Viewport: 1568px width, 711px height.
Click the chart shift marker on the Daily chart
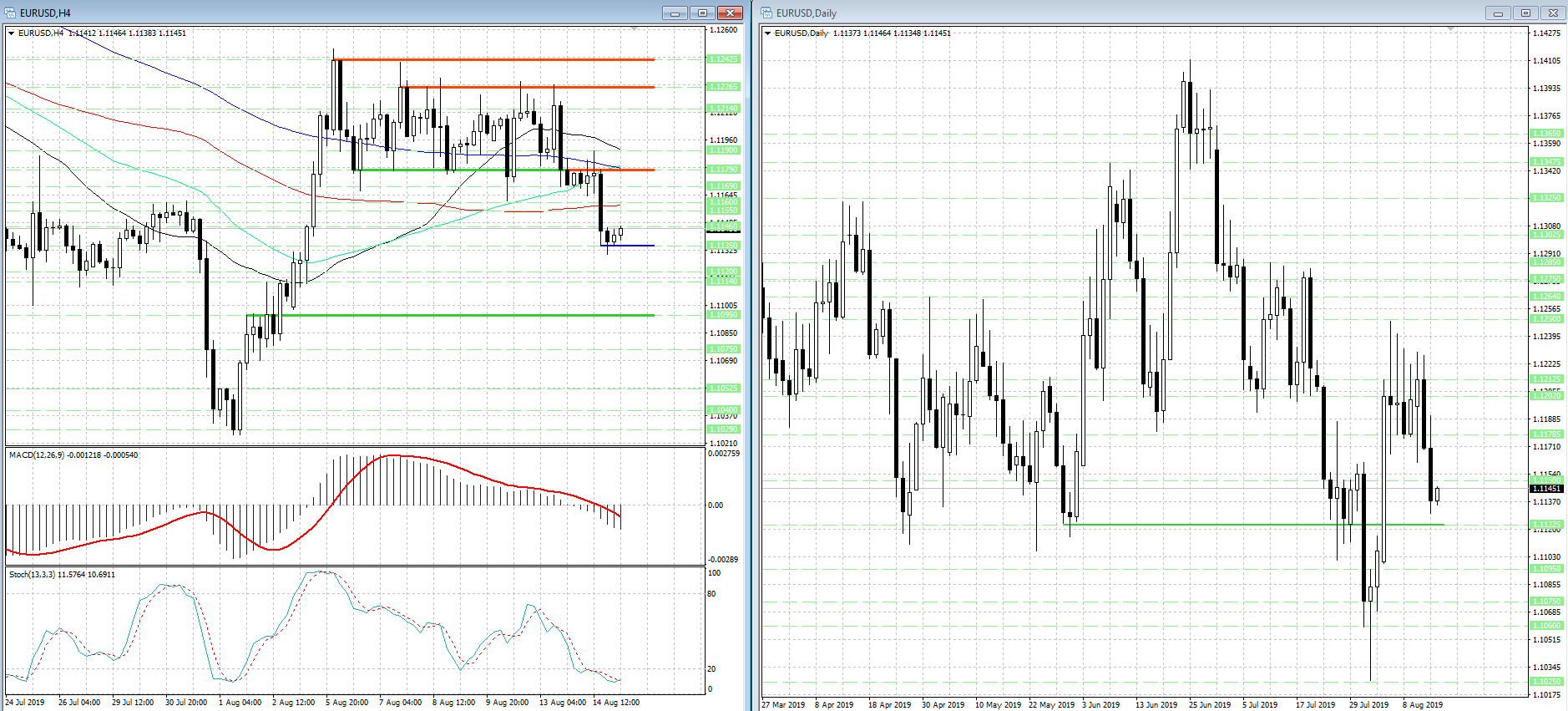point(1451,29)
